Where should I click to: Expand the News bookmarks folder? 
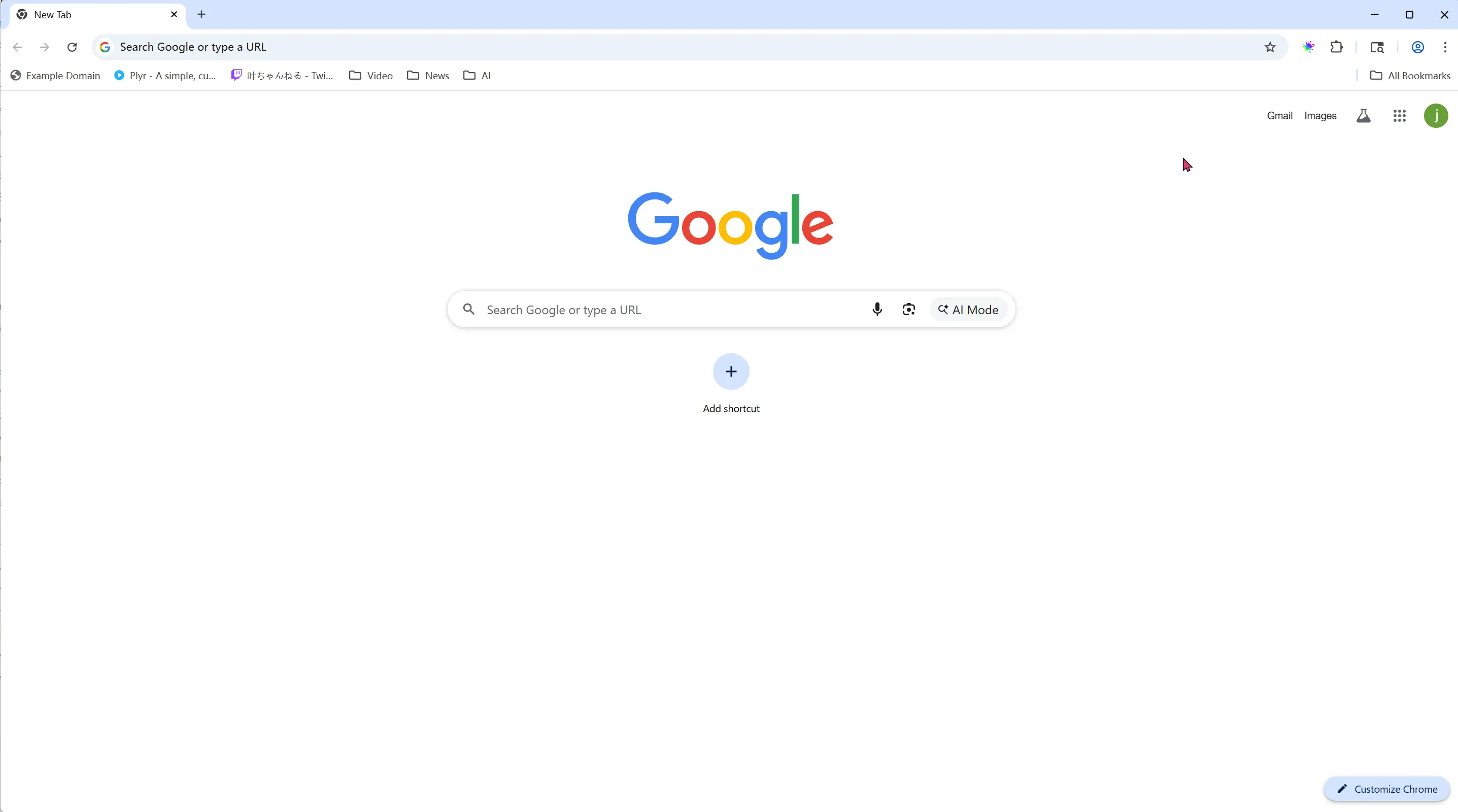428,75
